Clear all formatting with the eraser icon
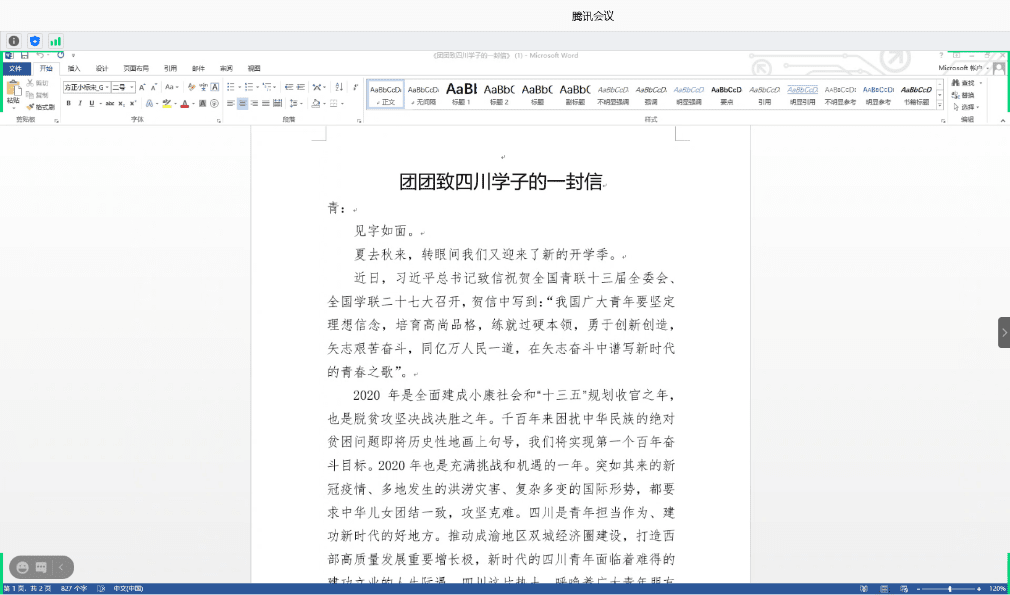 coord(191,87)
